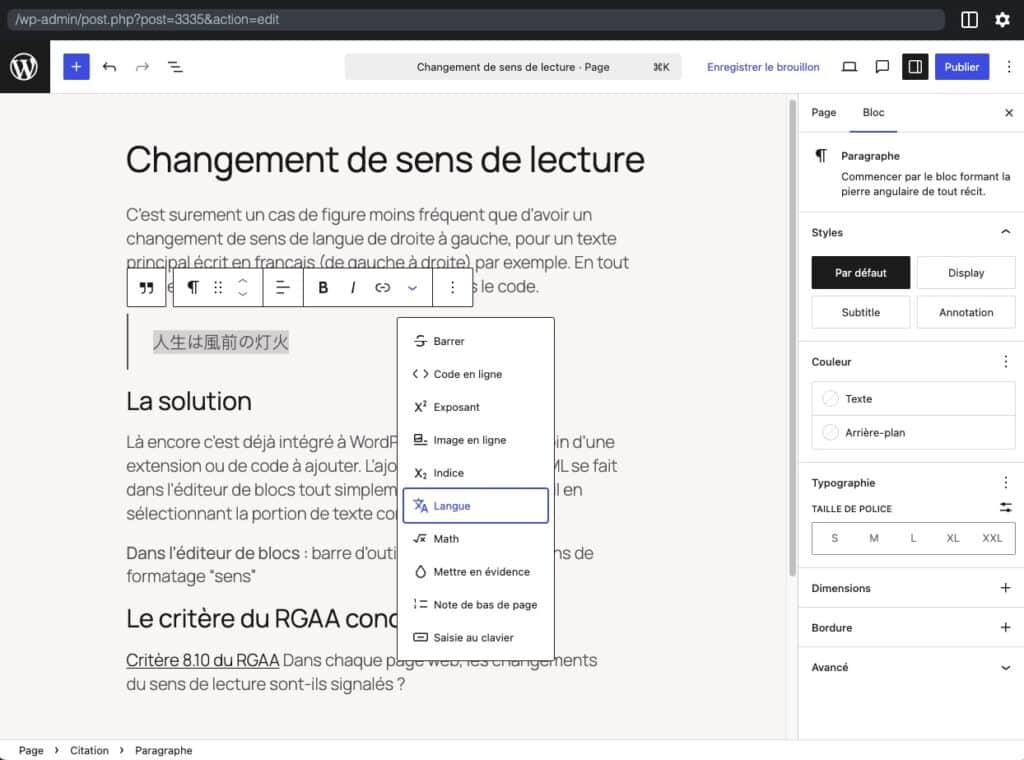Toggle bold formatting in block toolbar
Image resolution: width=1024 pixels, height=760 pixels.
click(x=323, y=288)
